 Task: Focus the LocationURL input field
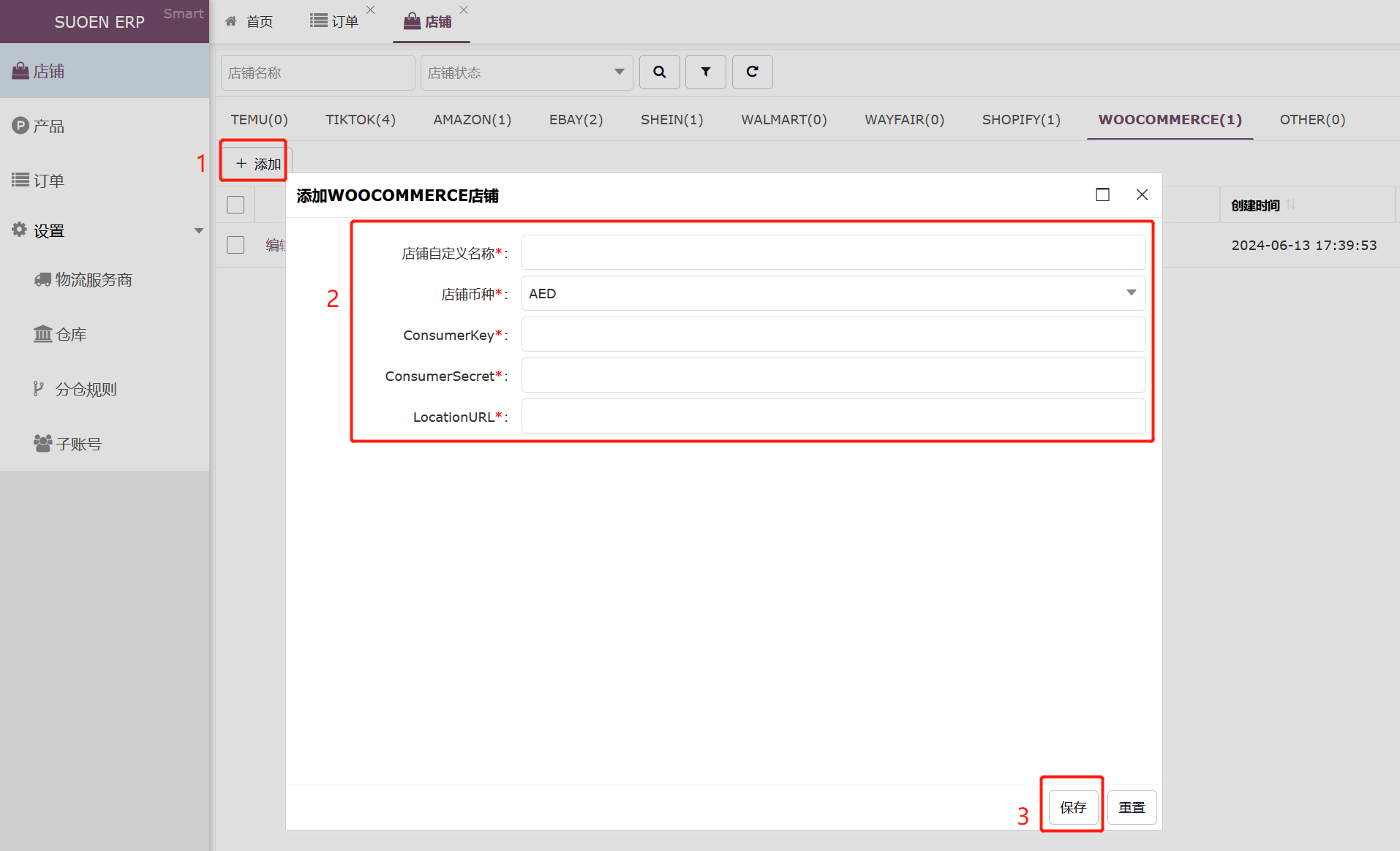(x=833, y=416)
